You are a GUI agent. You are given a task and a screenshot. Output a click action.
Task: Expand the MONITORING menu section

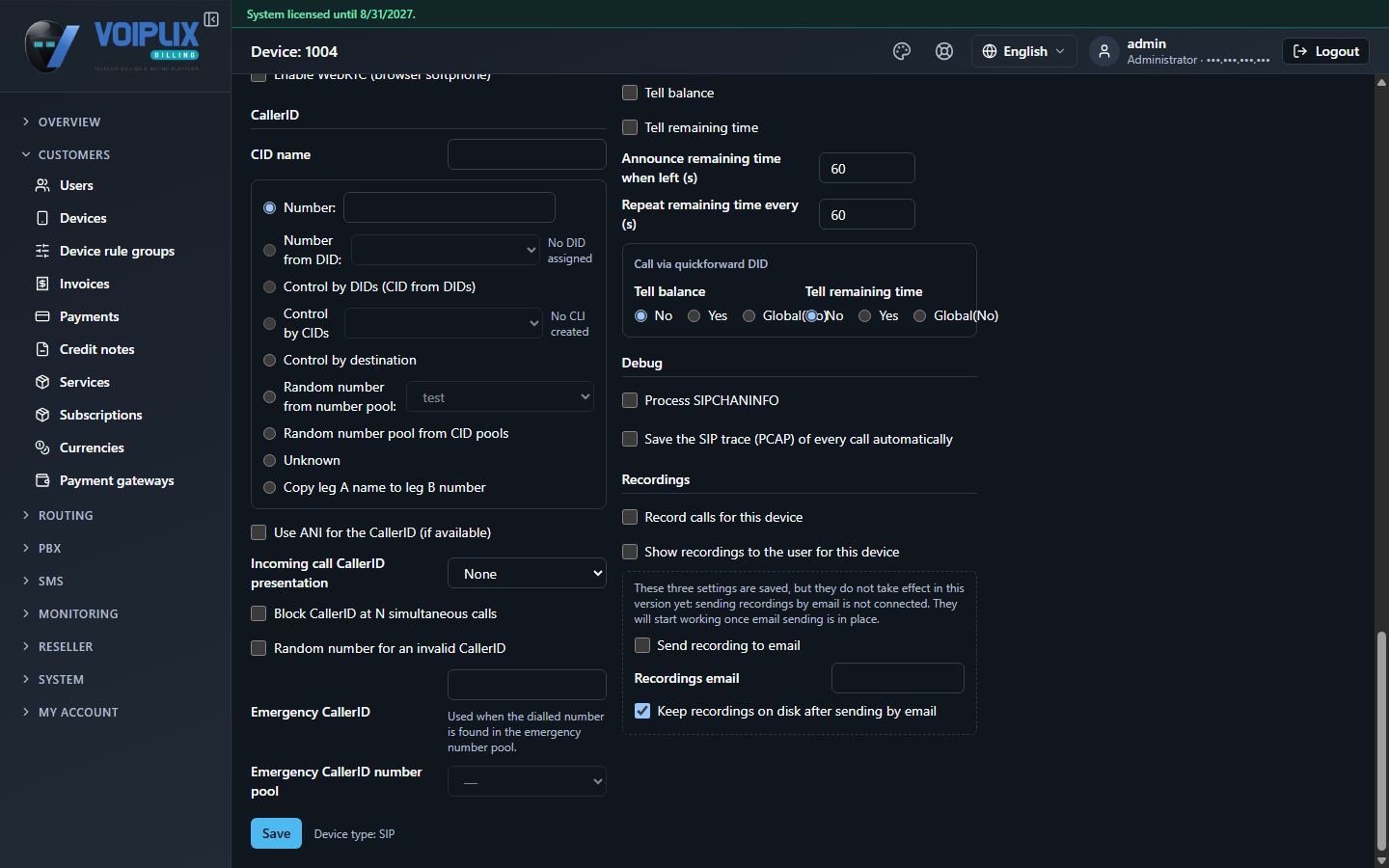[x=77, y=613]
